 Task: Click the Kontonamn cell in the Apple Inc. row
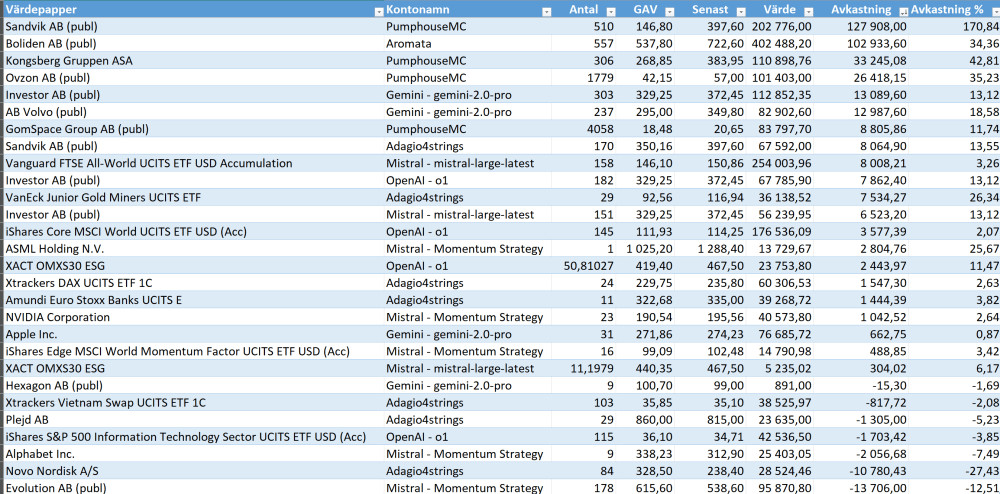coord(468,334)
